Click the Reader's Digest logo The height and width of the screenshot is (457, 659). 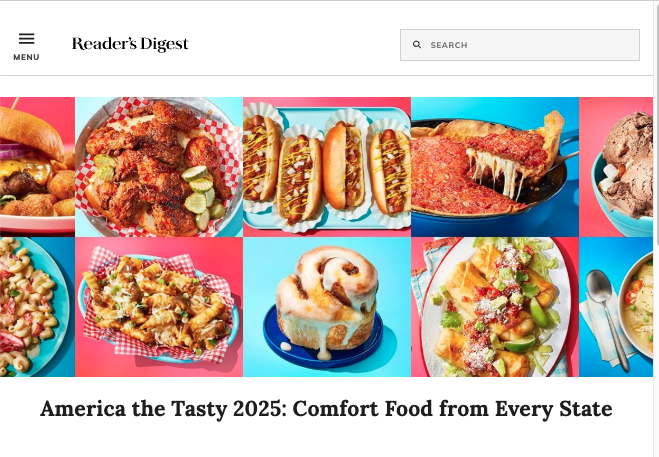coord(130,44)
